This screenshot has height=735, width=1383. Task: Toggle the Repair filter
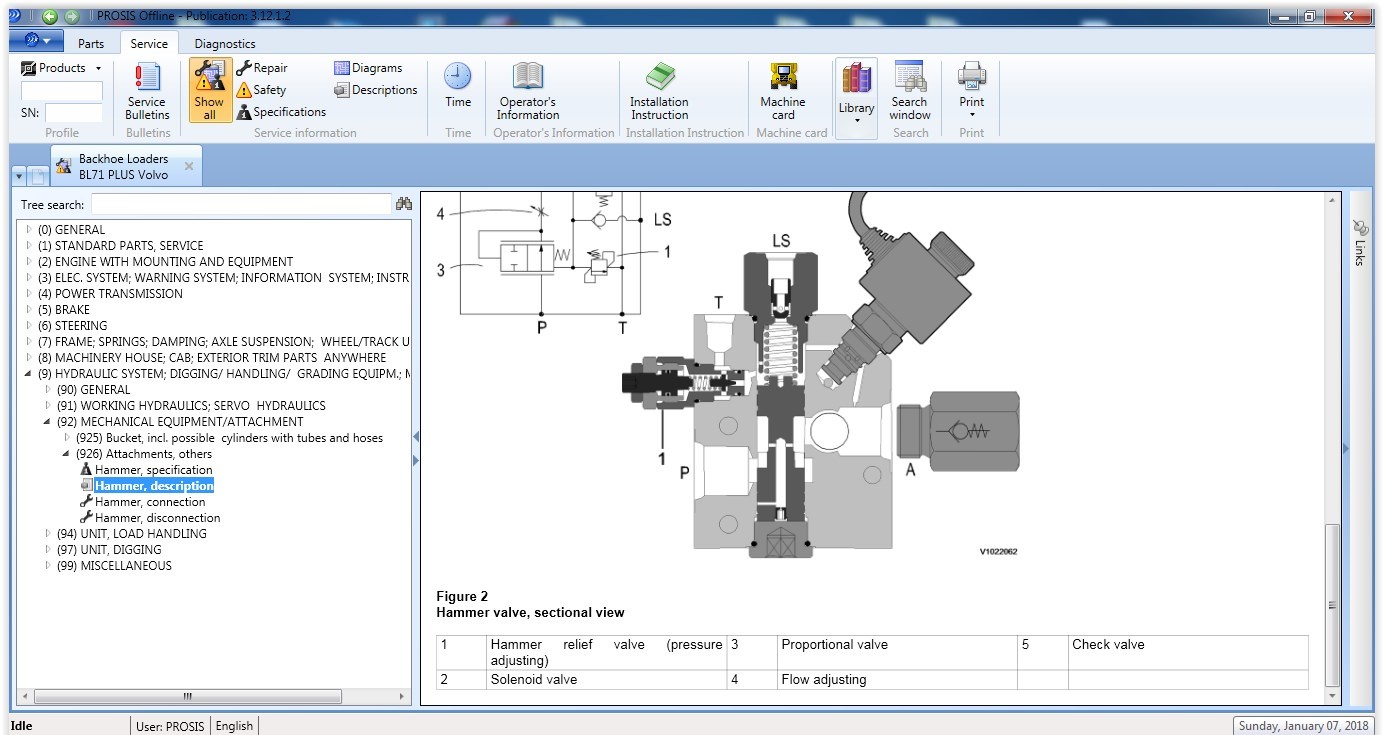[262, 68]
